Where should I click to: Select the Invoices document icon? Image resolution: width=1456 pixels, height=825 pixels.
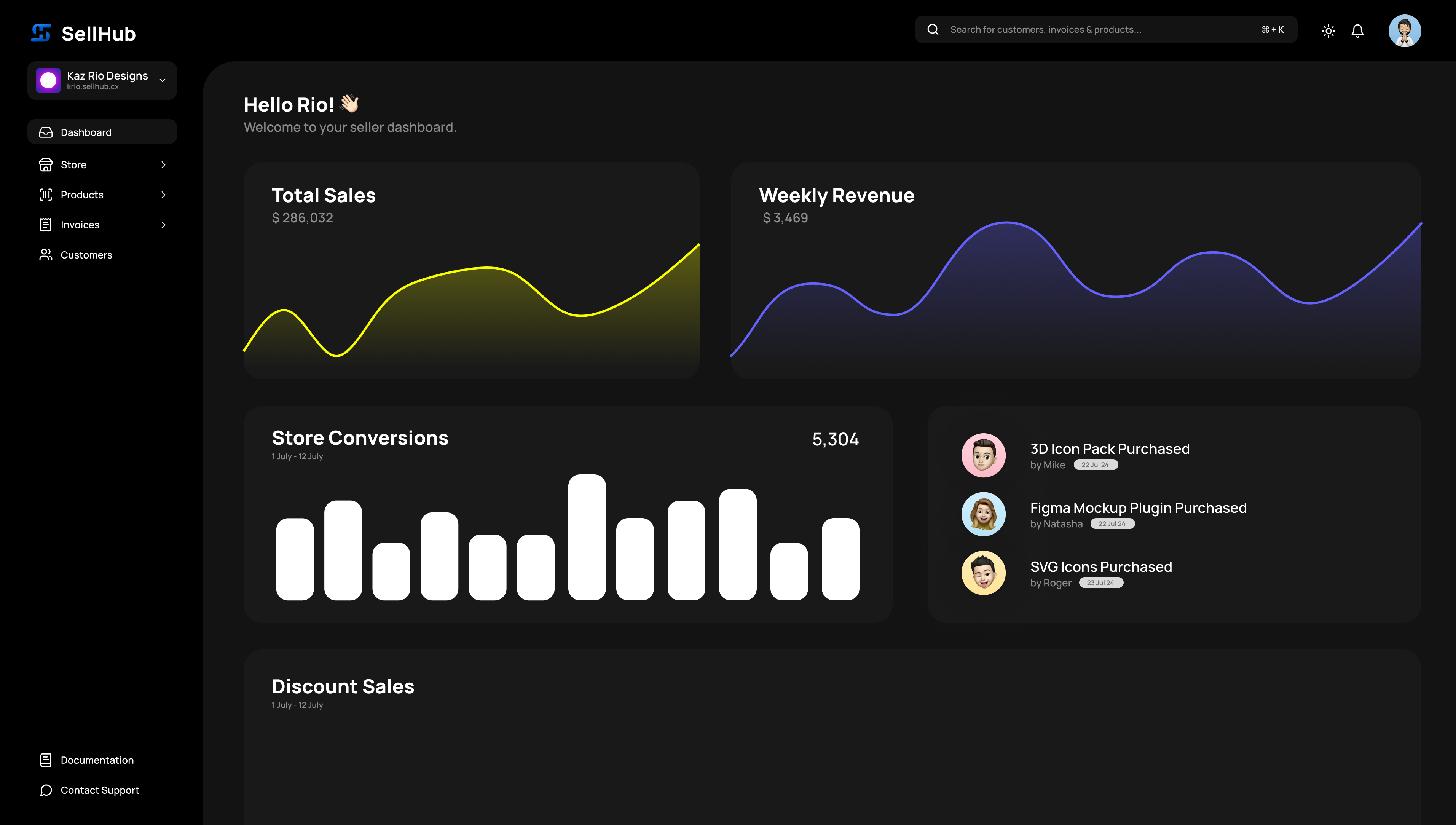pyautogui.click(x=46, y=224)
